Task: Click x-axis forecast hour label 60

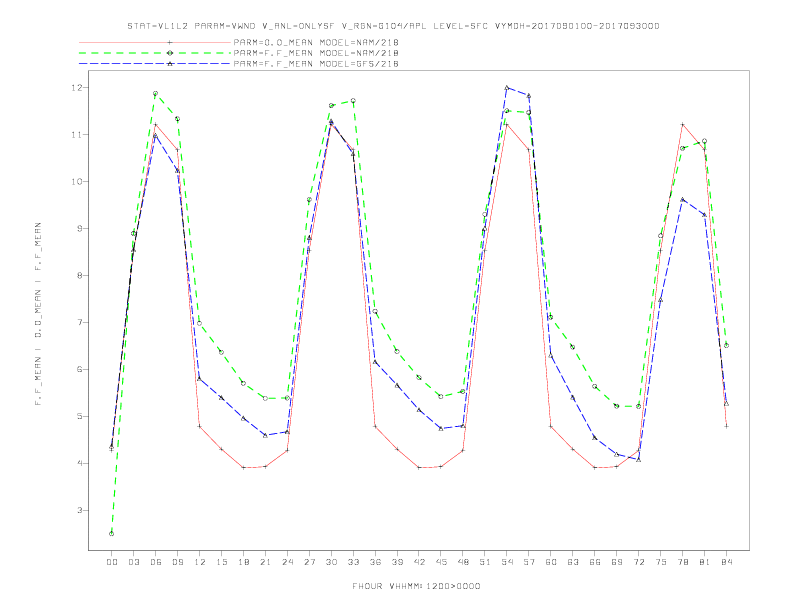Action: [x=551, y=562]
